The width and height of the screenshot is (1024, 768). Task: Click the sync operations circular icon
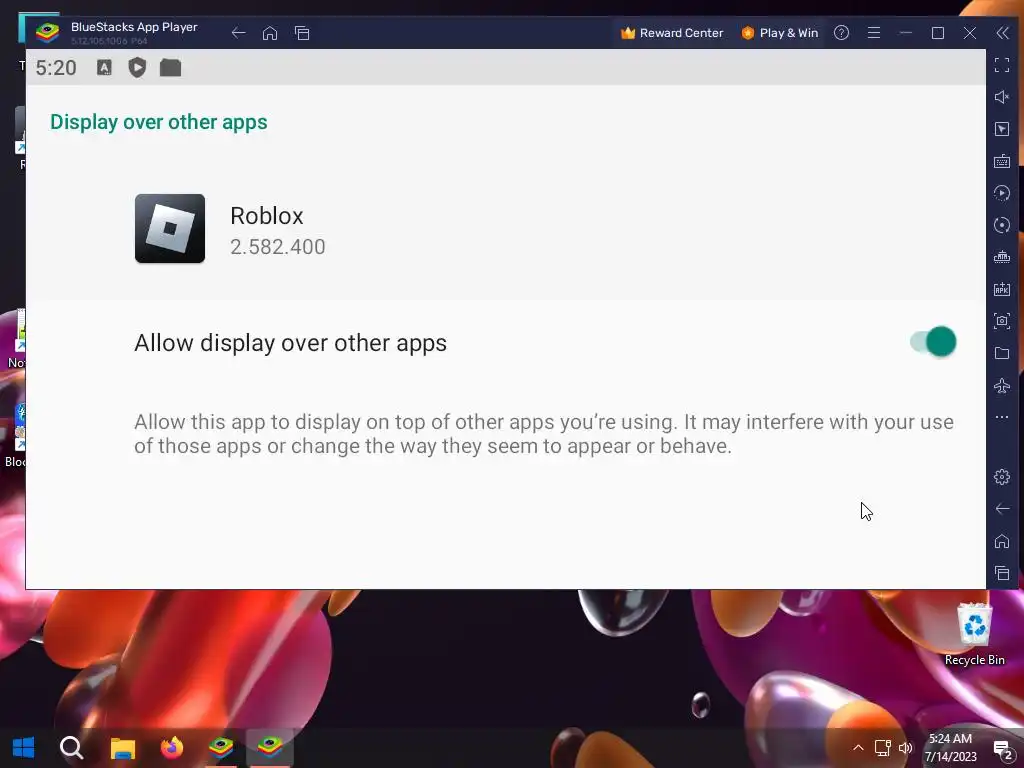pos(1002,225)
